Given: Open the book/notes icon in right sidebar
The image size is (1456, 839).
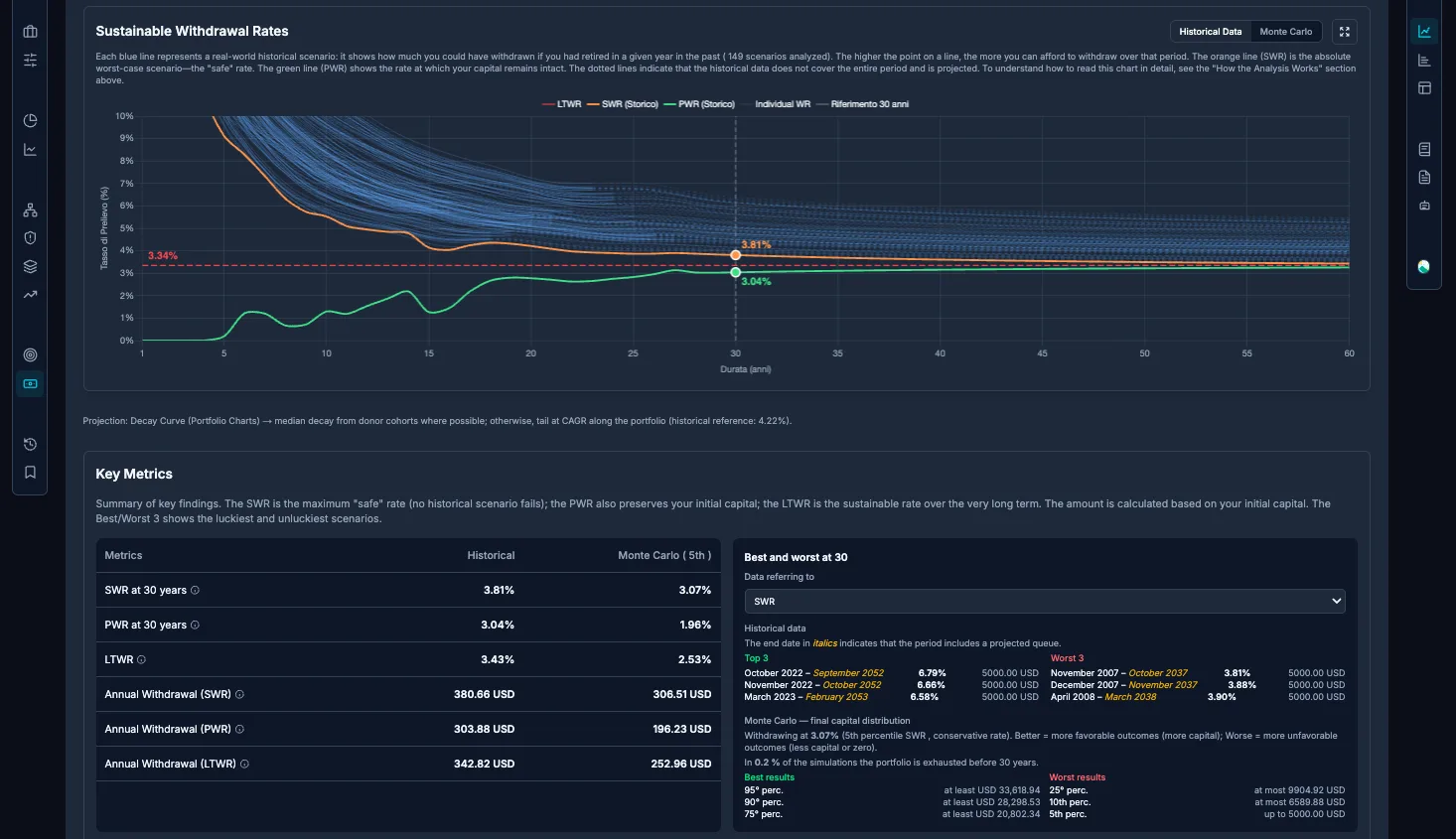Looking at the screenshot, I should [x=1424, y=149].
